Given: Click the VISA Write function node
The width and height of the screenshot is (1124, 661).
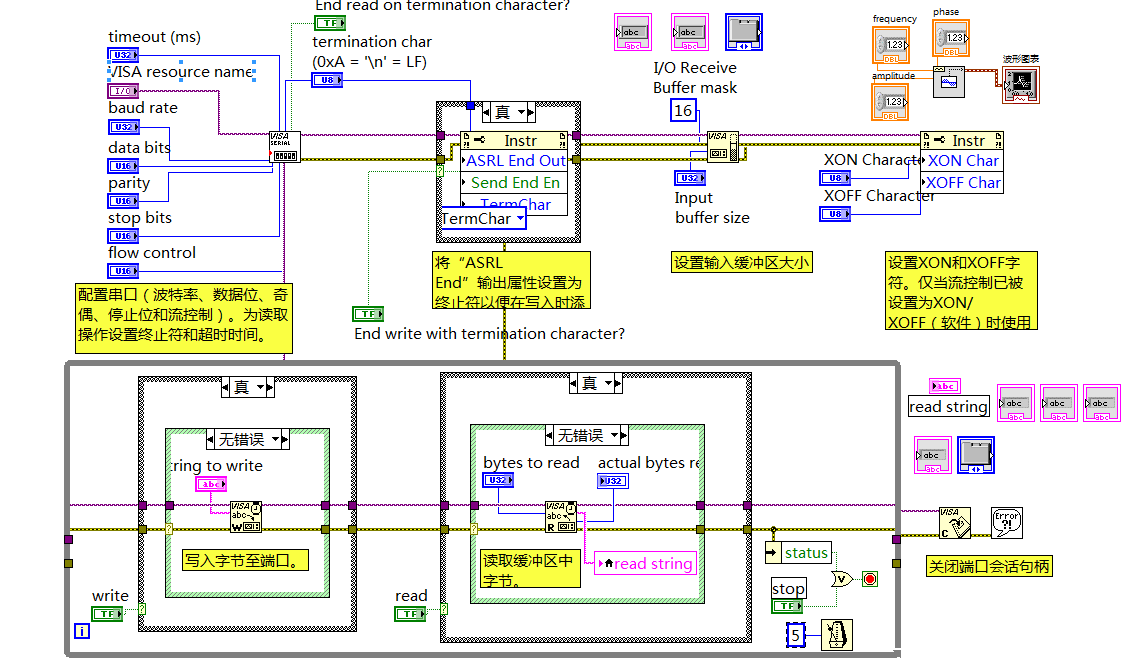Looking at the screenshot, I should pos(245,516).
